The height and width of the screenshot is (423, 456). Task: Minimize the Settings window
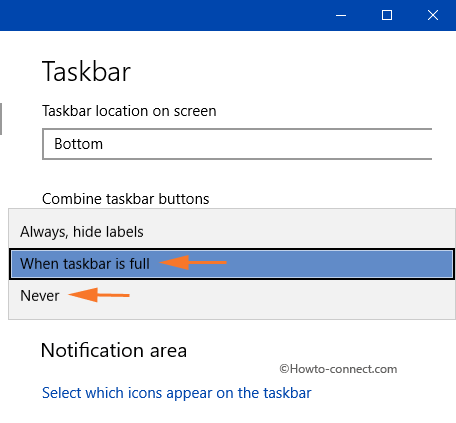(341, 15)
